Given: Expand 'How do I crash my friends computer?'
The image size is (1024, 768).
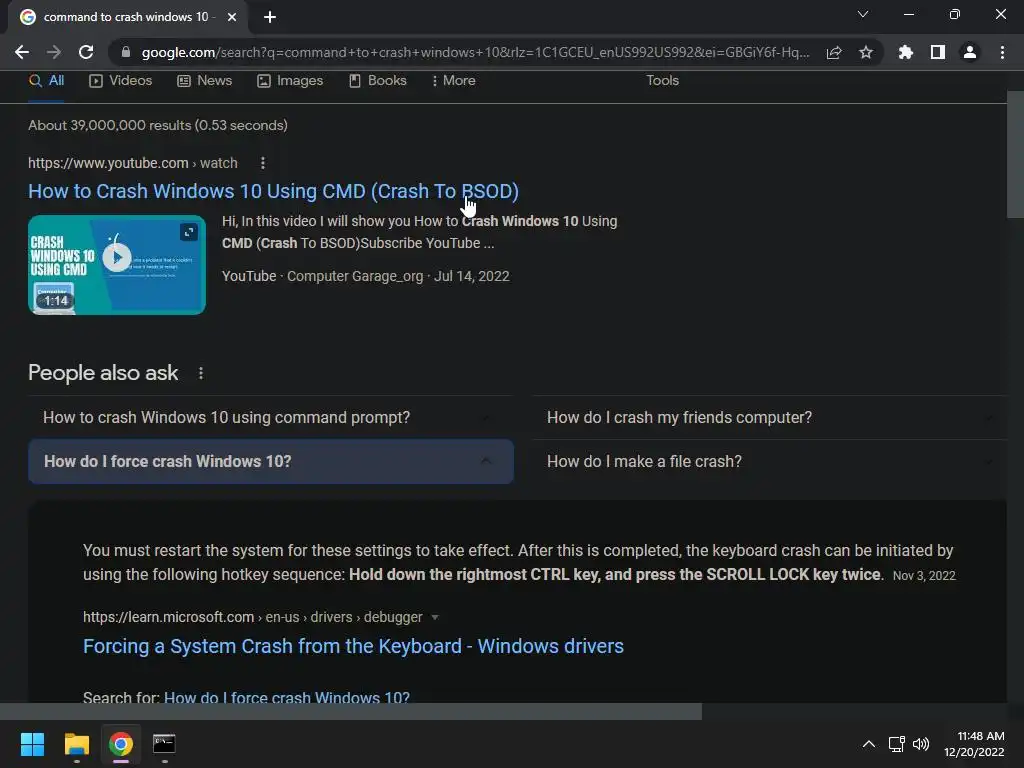Looking at the screenshot, I should pyautogui.click(x=769, y=417).
